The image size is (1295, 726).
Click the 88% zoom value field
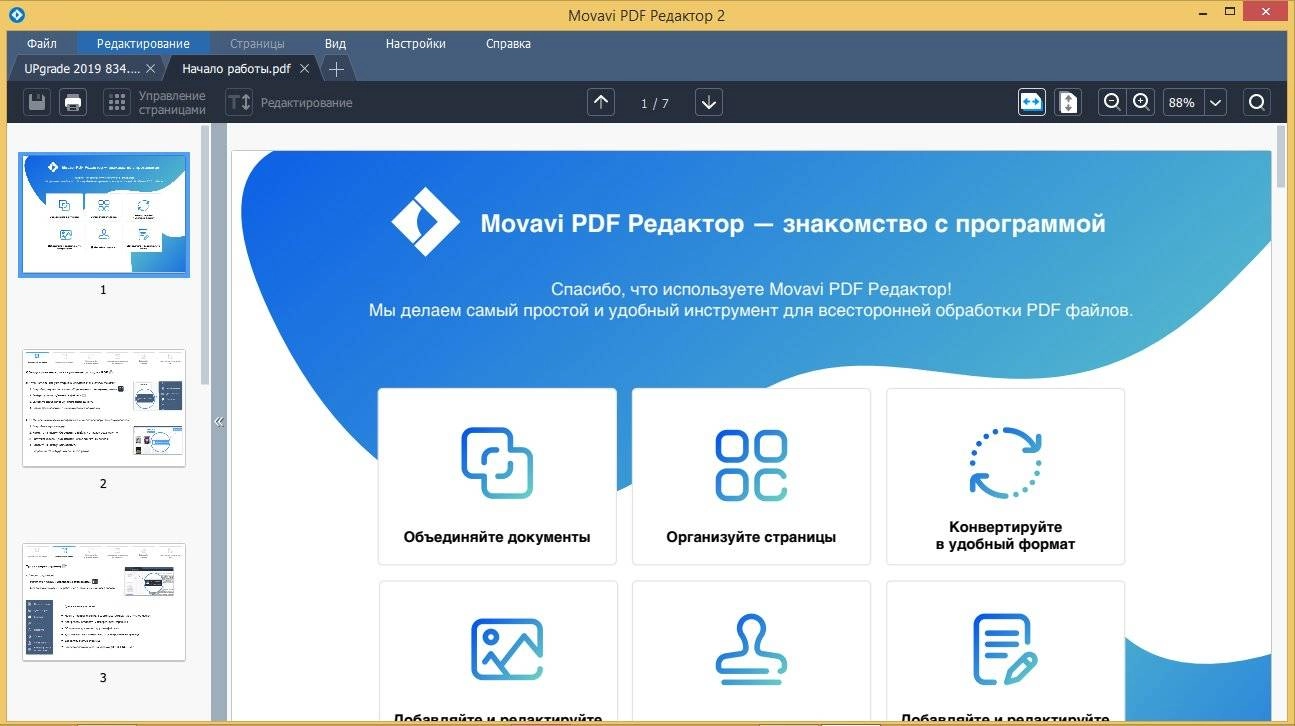(1182, 102)
